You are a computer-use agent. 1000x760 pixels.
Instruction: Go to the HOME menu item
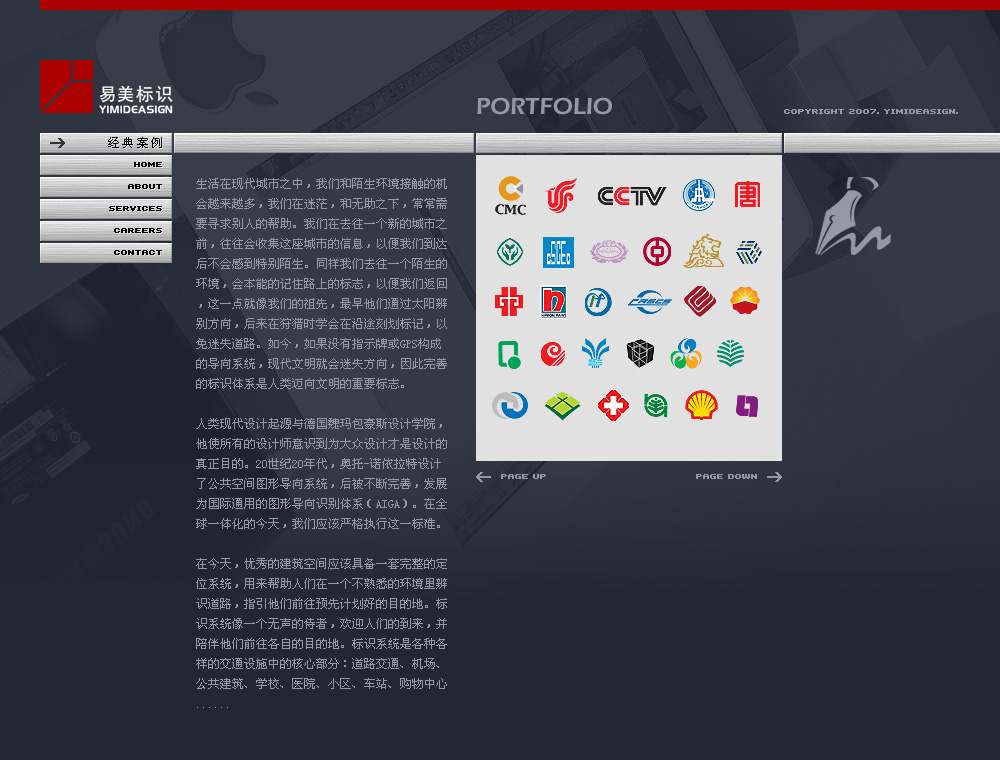pos(106,164)
